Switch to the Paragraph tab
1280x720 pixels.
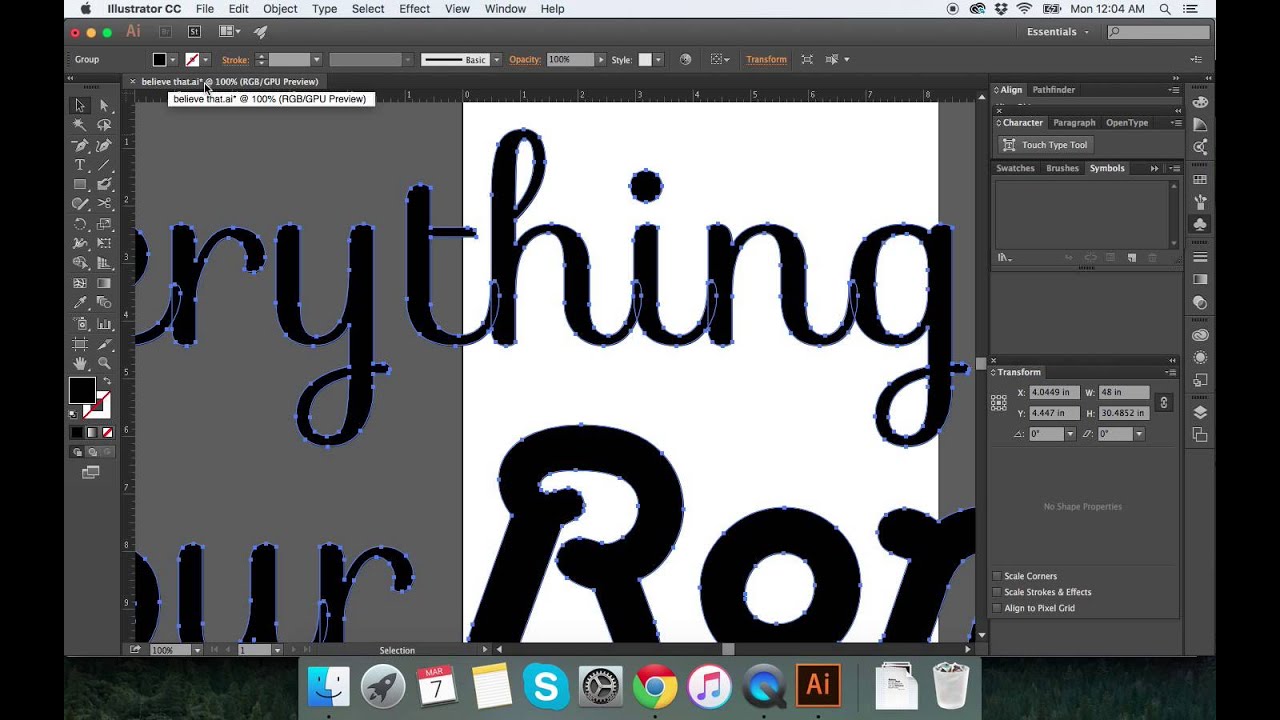pos(1074,123)
